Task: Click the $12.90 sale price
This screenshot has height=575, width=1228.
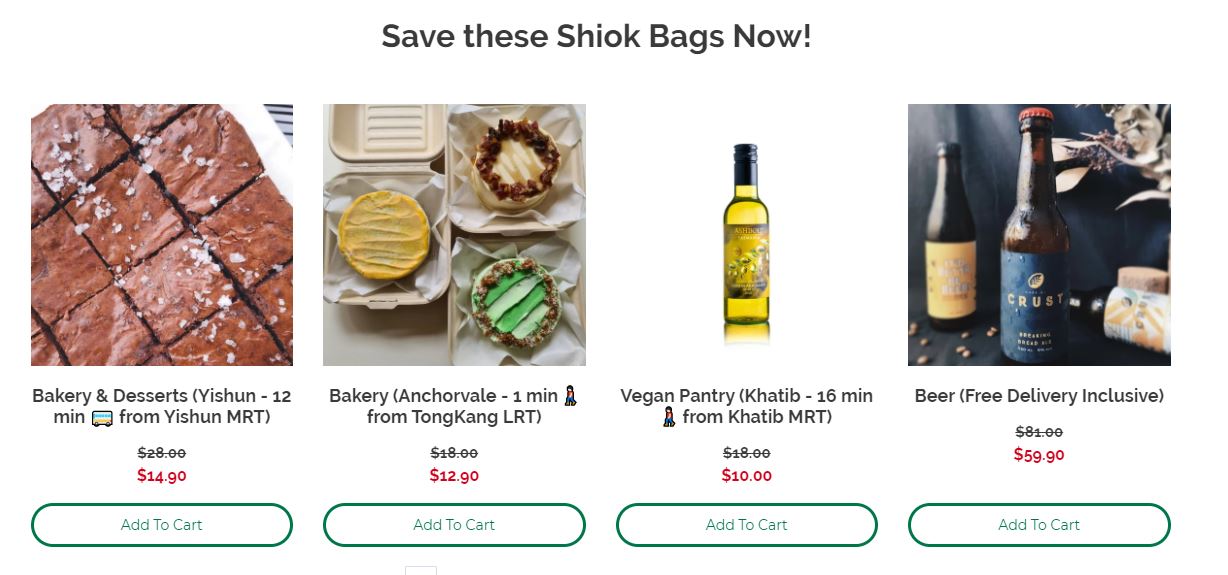Action: (x=454, y=476)
